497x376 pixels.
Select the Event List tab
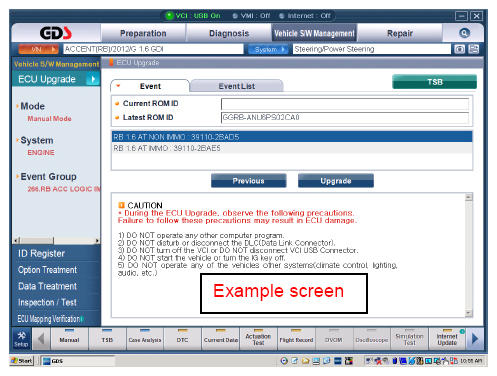237,86
